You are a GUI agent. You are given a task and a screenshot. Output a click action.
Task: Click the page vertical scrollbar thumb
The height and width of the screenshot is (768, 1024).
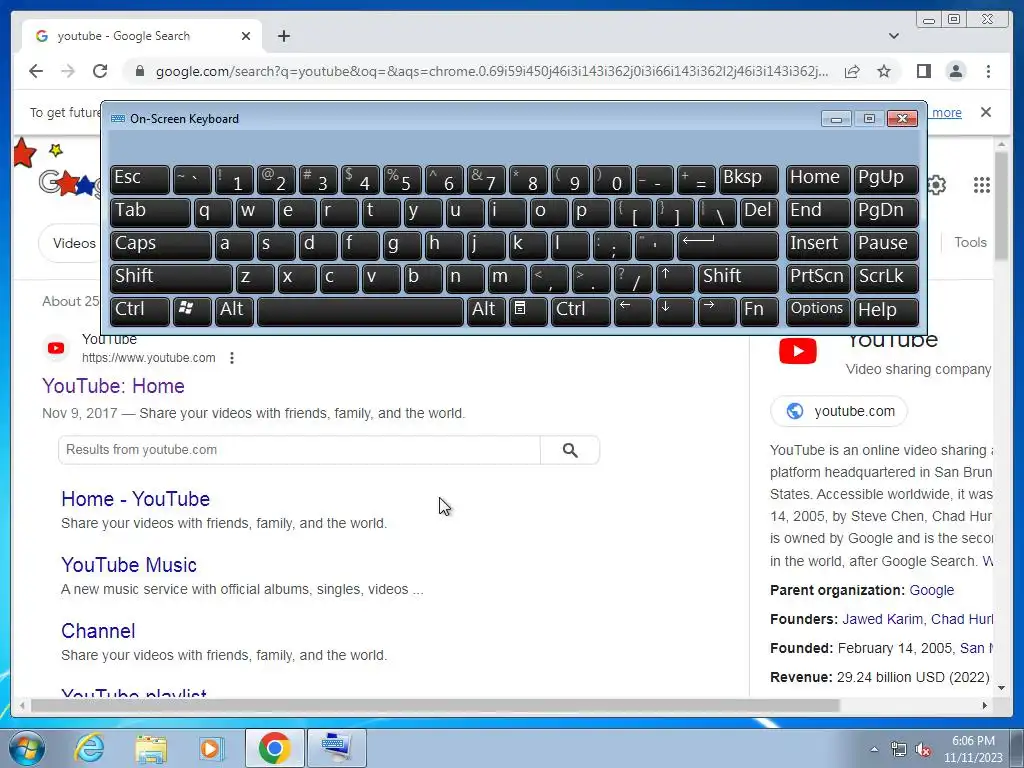[1001, 205]
